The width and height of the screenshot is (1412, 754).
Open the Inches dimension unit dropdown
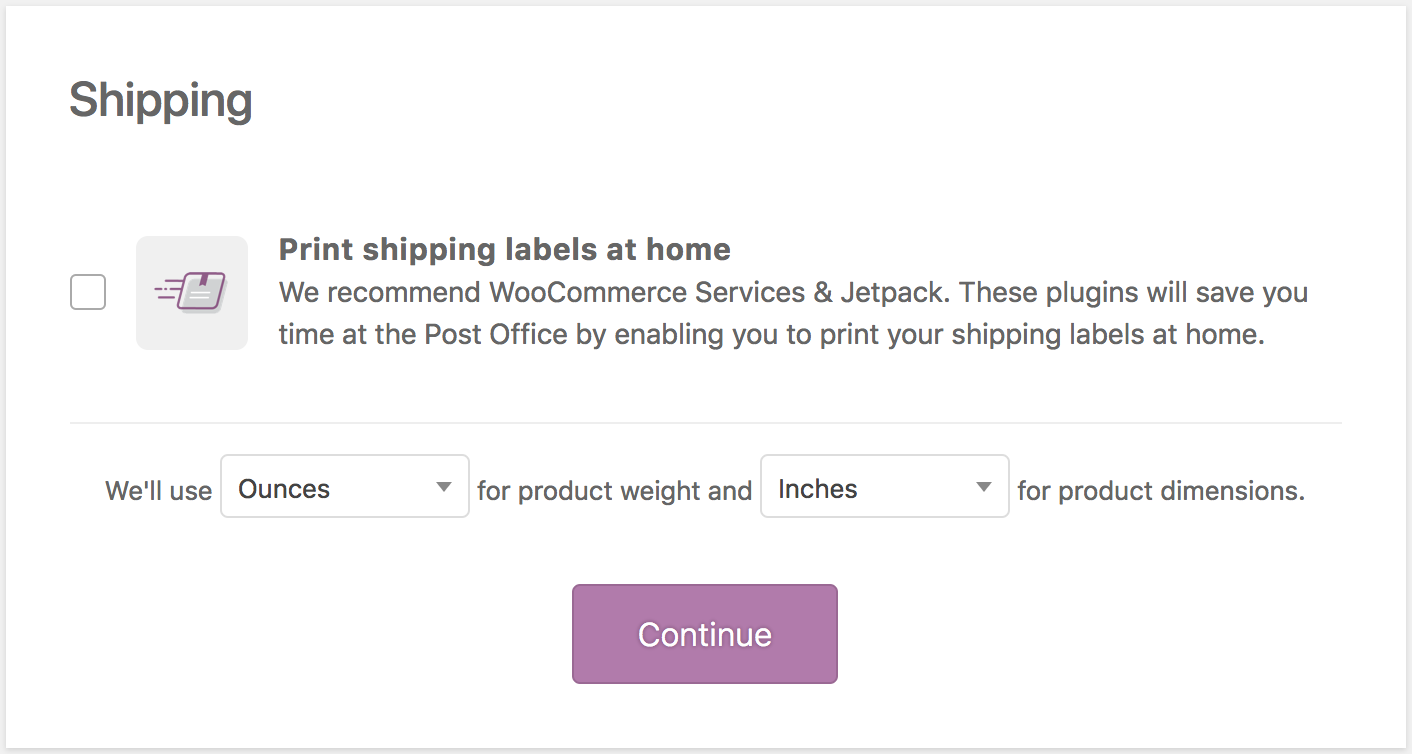(x=885, y=487)
